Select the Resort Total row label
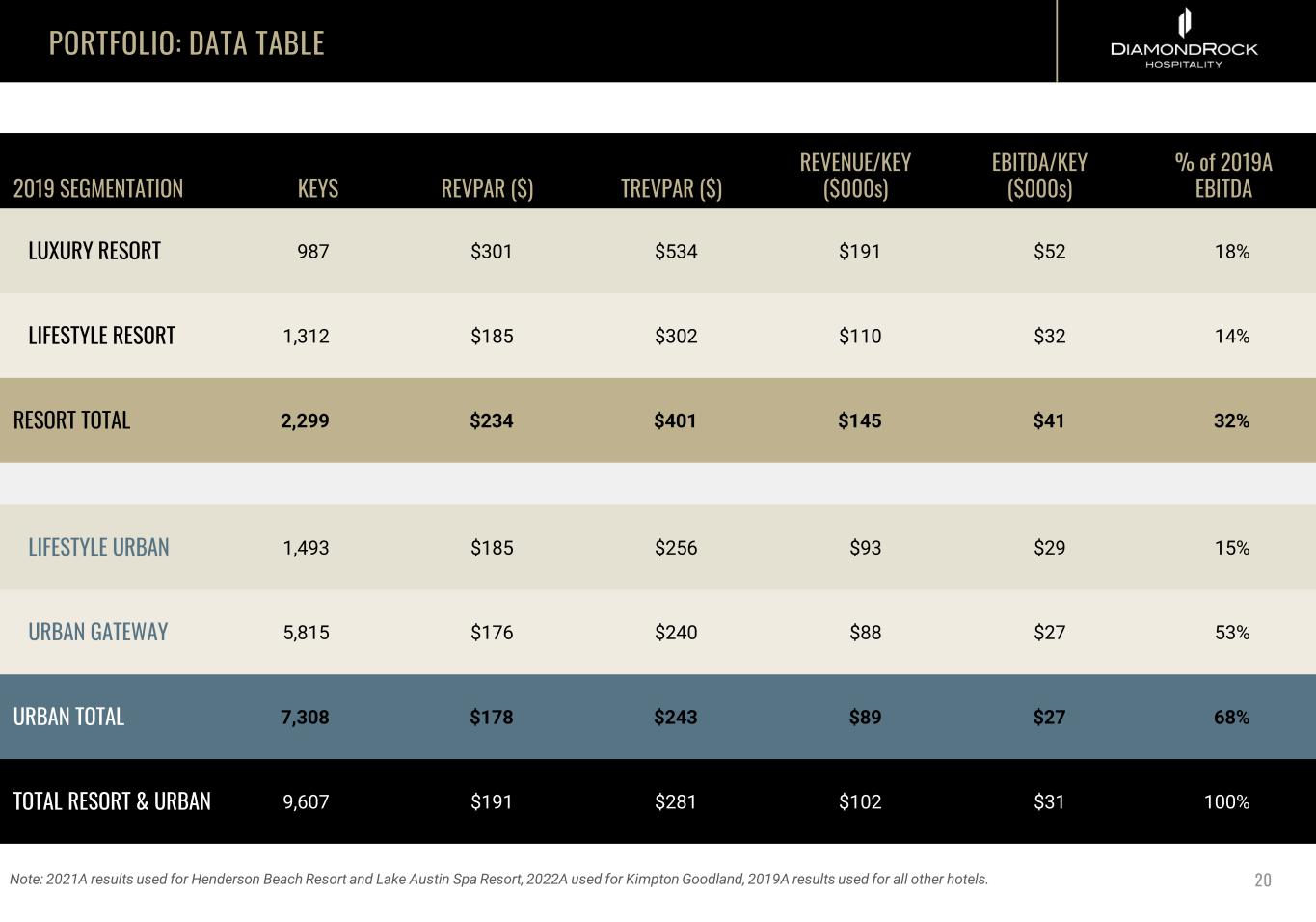This screenshot has width=1316, height=922. tap(71, 420)
